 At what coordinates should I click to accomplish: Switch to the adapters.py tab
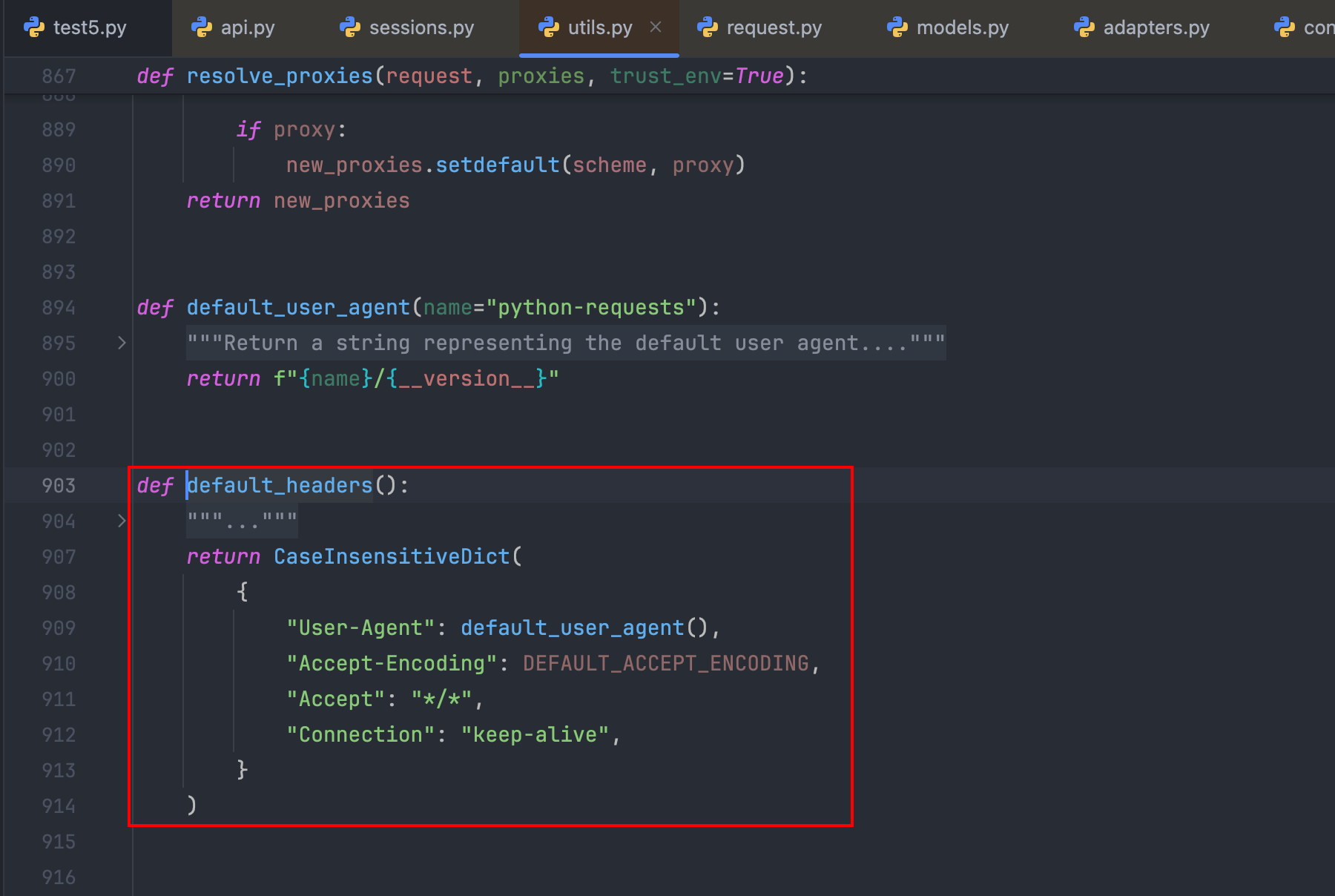pyautogui.click(x=1156, y=28)
